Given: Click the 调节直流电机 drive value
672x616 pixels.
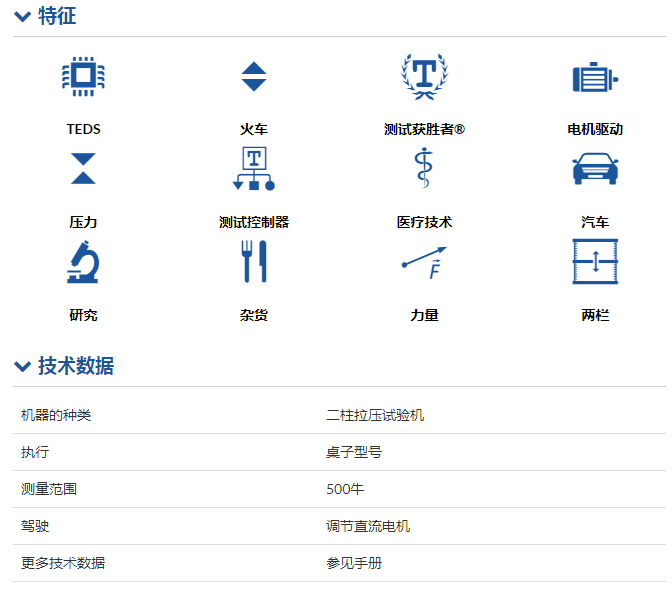Looking at the screenshot, I should 368,526.
